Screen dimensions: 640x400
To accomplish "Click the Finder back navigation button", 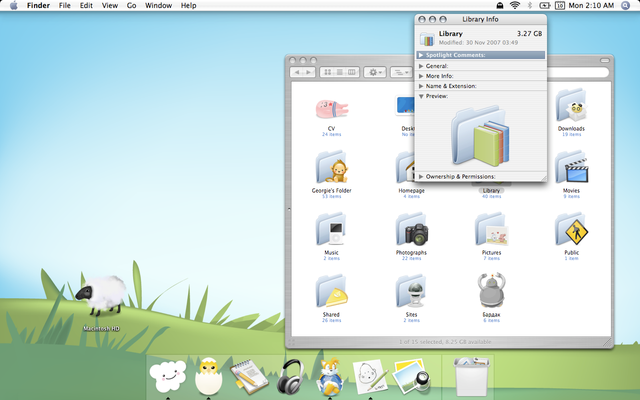I will pyautogui.click(x=297, y=72).
